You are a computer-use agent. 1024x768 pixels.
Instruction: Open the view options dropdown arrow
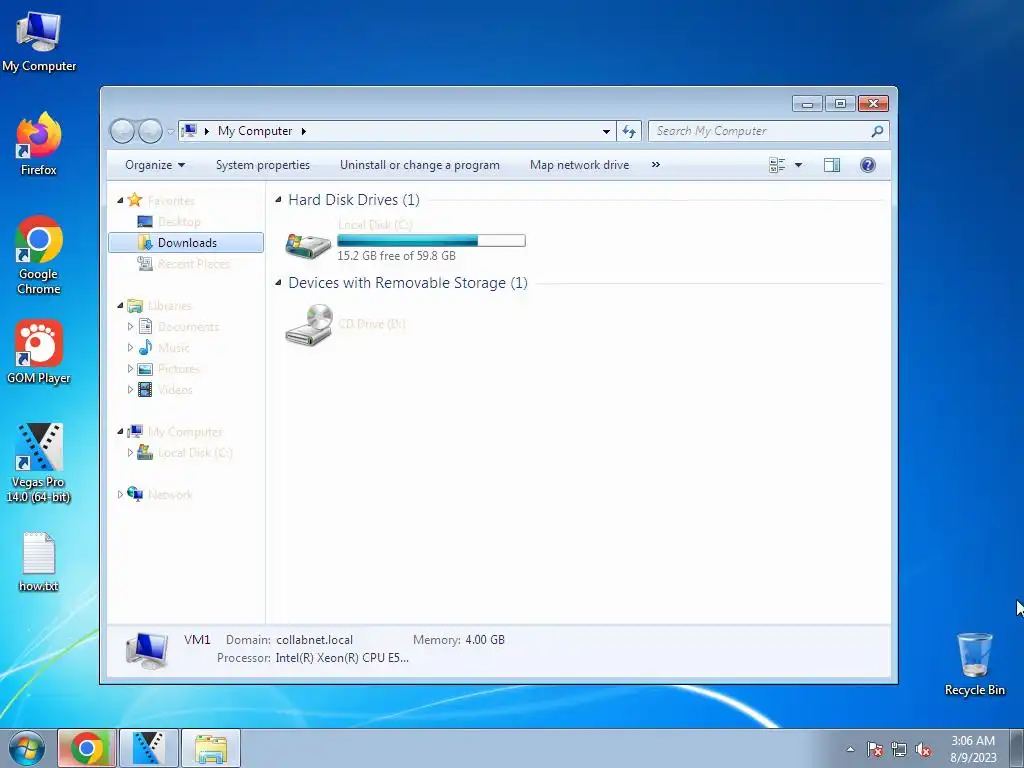pos(798,165)
